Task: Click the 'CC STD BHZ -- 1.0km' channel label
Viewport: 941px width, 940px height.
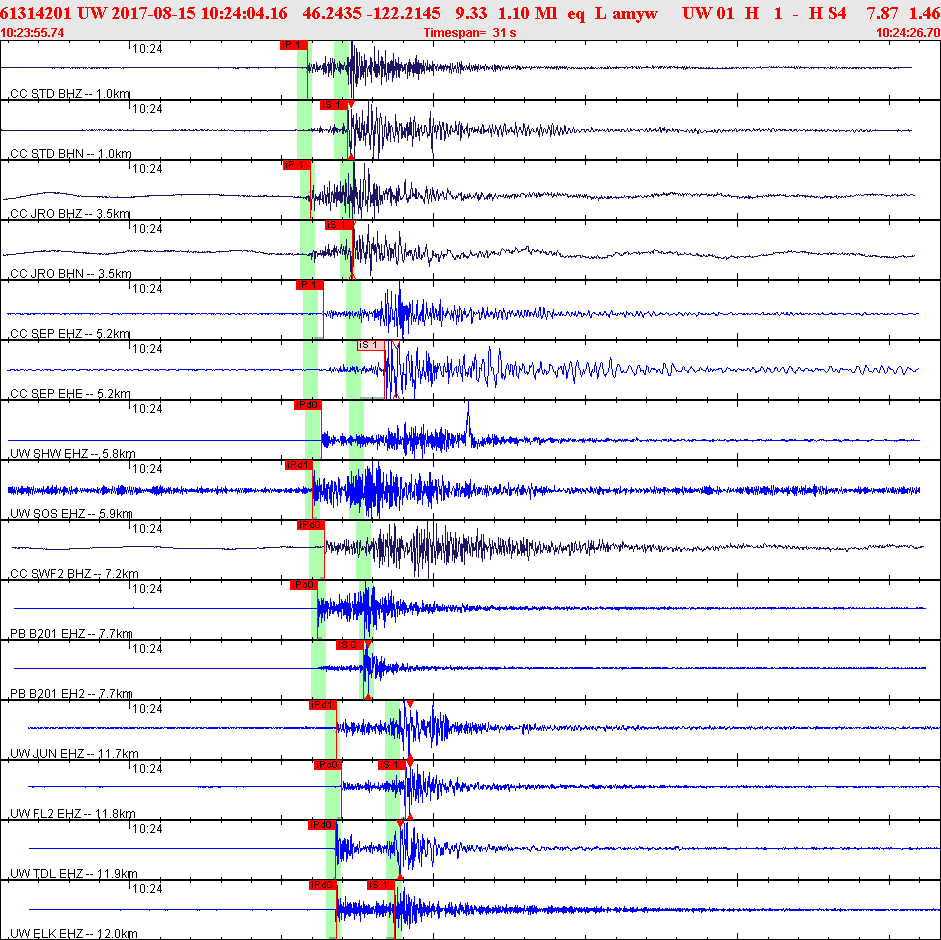Action: coord(70,94)
